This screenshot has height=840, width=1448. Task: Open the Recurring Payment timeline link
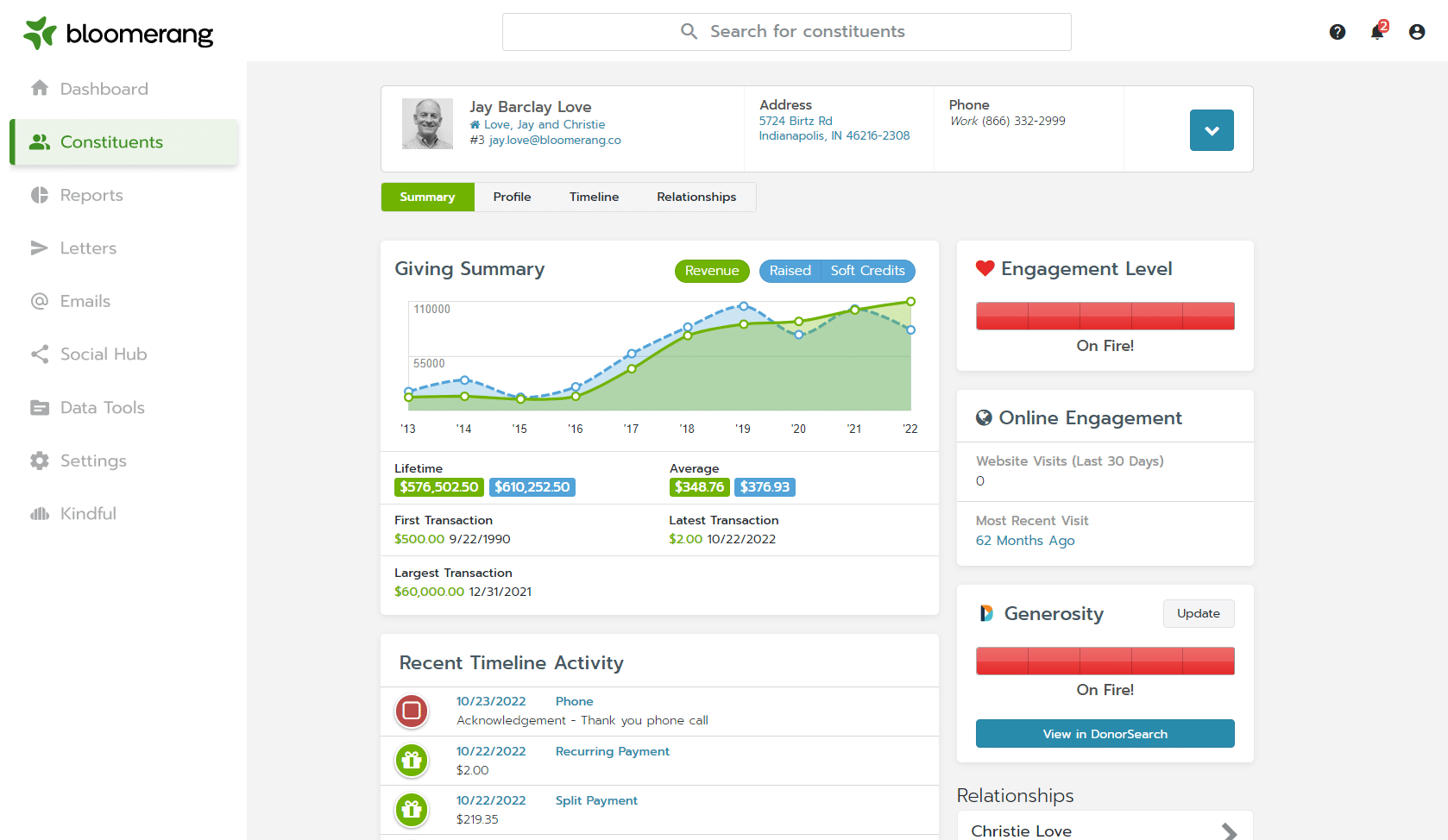(x=612, y=751)
